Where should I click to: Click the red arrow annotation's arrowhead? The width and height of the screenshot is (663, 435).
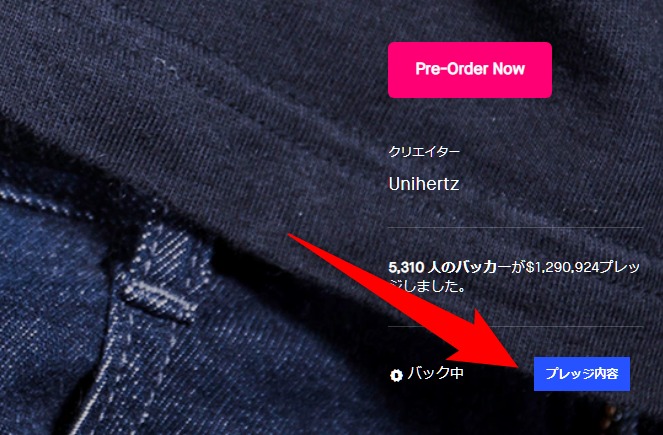490,342
